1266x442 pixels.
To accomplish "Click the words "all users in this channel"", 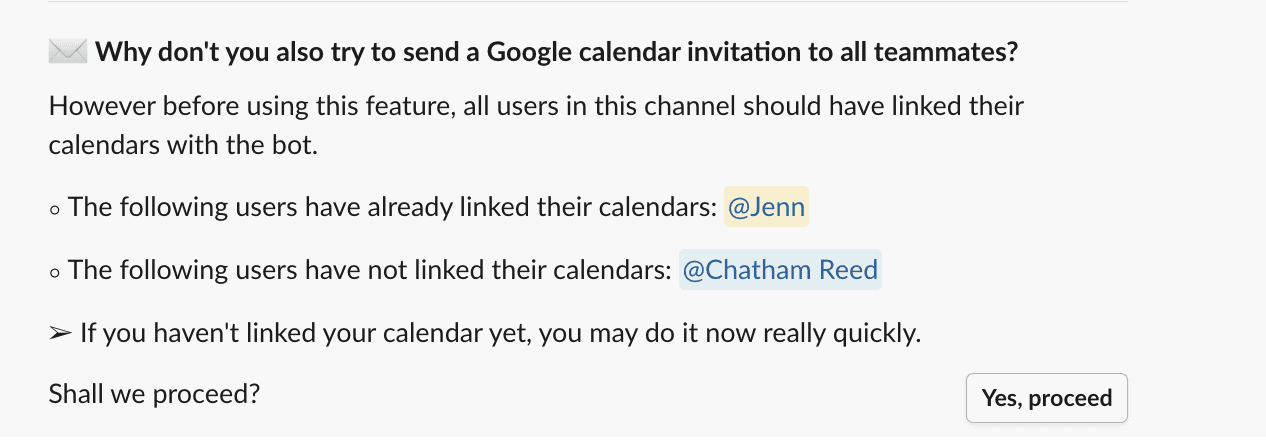I will [582, 106].
